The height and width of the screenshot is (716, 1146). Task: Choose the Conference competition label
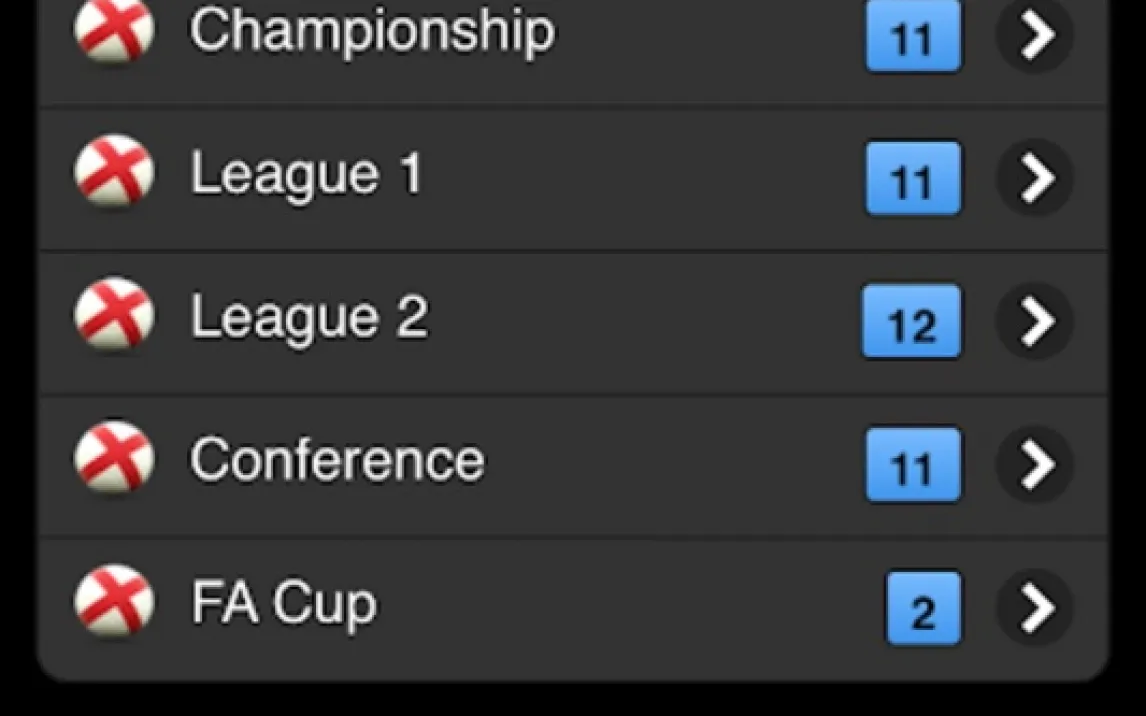tap(337, 460)
